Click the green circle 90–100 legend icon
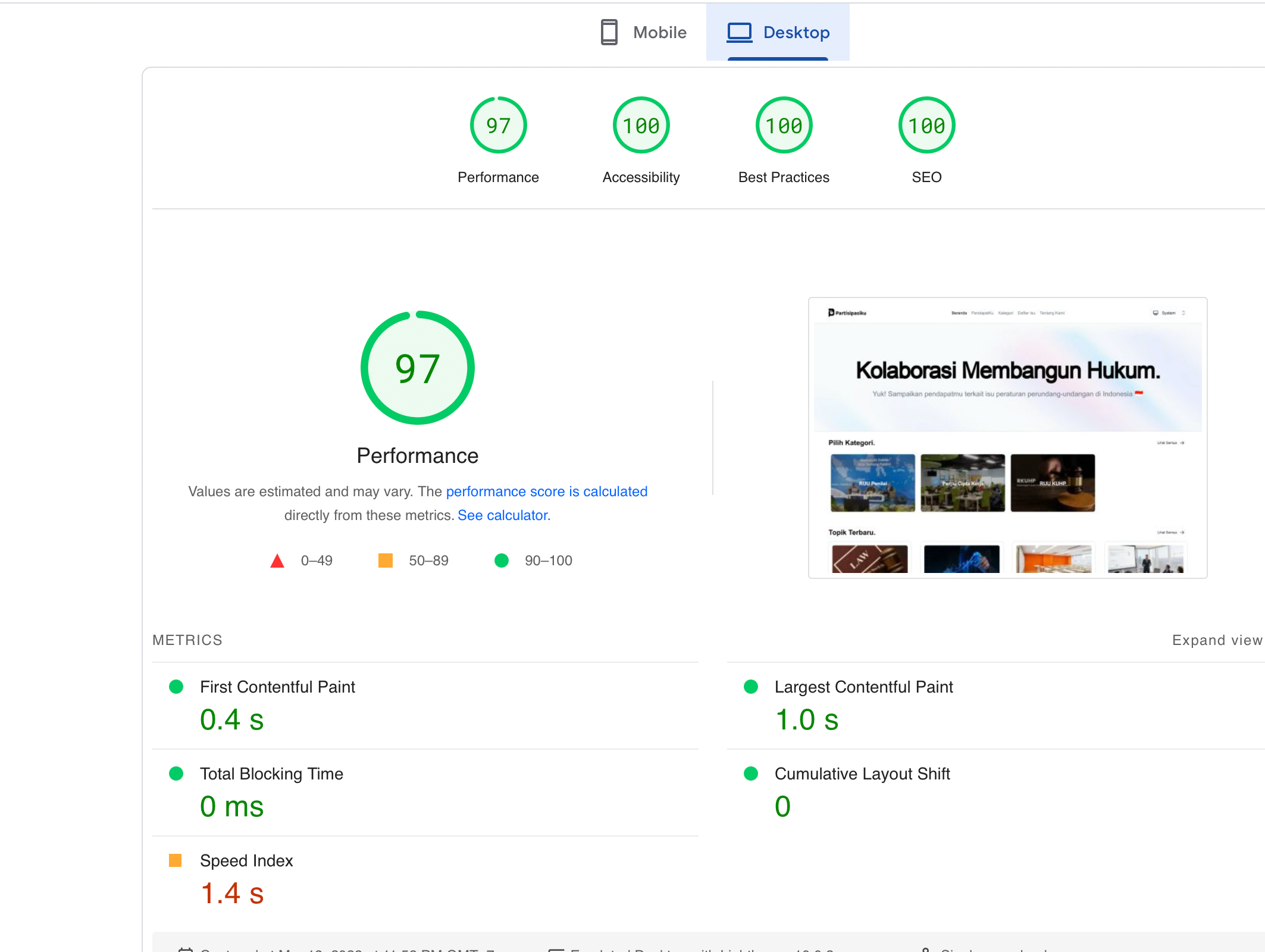This screenshot has width=1265, height=952. pyautogui.click(x=502, y=560)
